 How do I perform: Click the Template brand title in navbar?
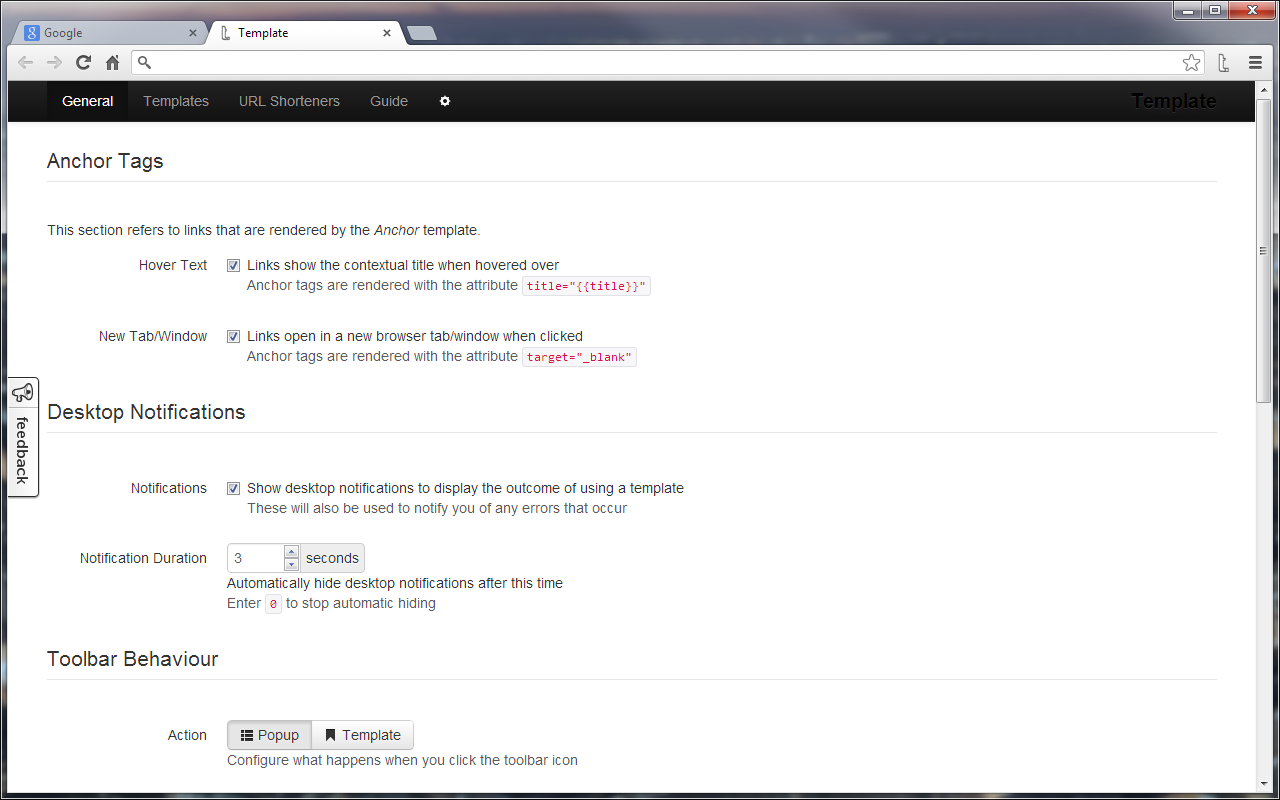[x=1174, y=101]
